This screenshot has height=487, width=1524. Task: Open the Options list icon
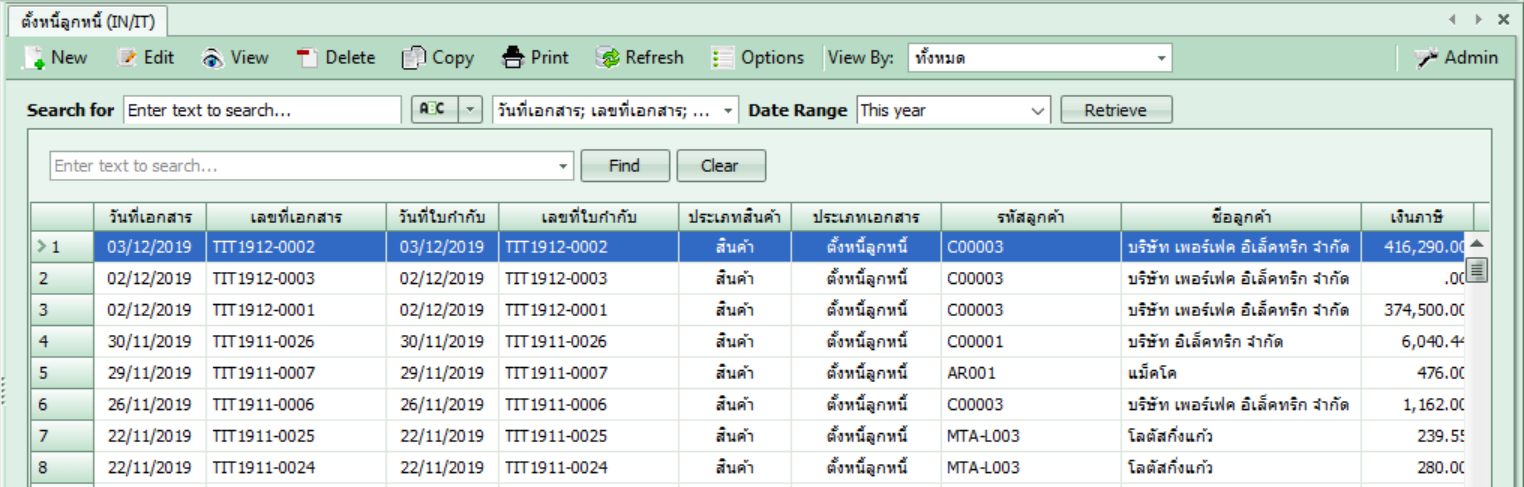(722, 58)
